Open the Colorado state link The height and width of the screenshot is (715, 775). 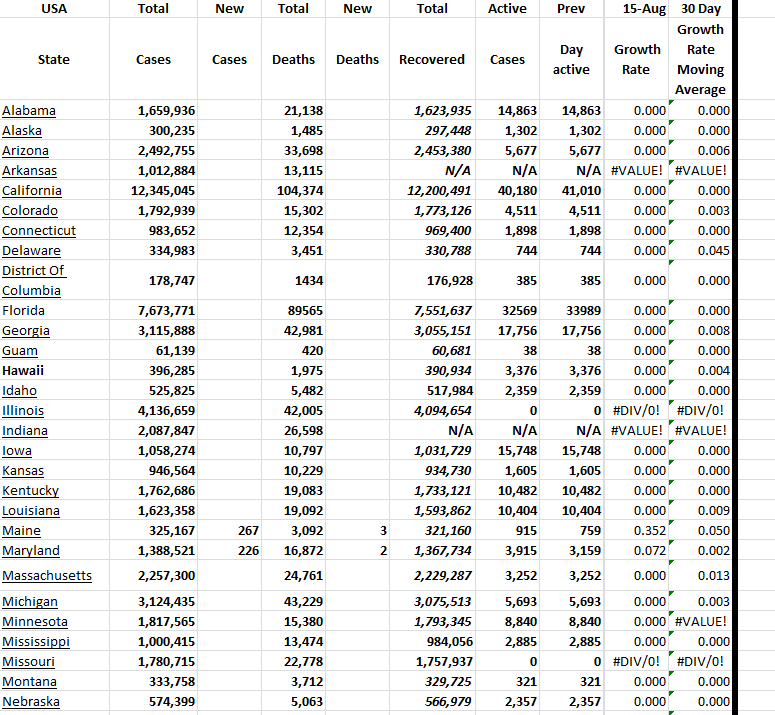30,211
